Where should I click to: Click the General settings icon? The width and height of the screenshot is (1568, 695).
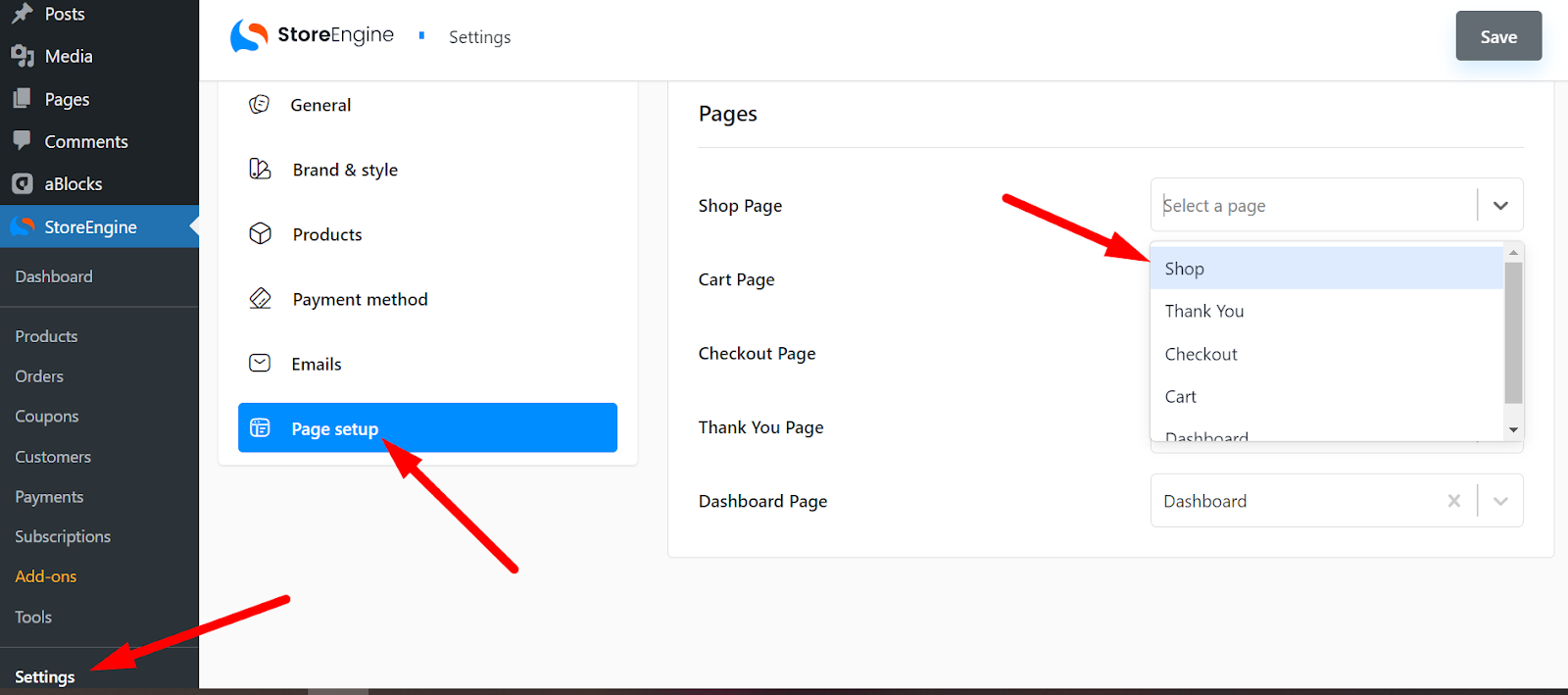[259, 104]
